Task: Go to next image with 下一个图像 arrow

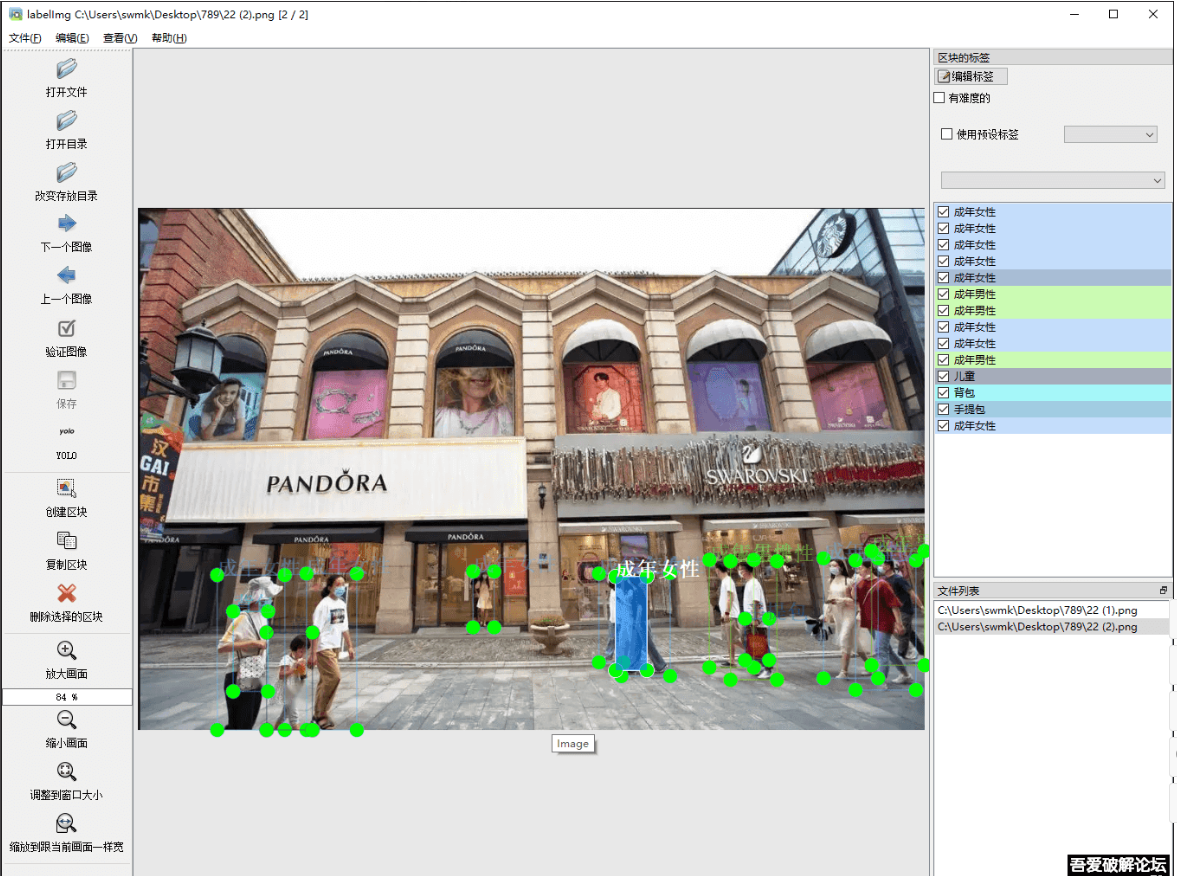Action: tap(66, 224)
